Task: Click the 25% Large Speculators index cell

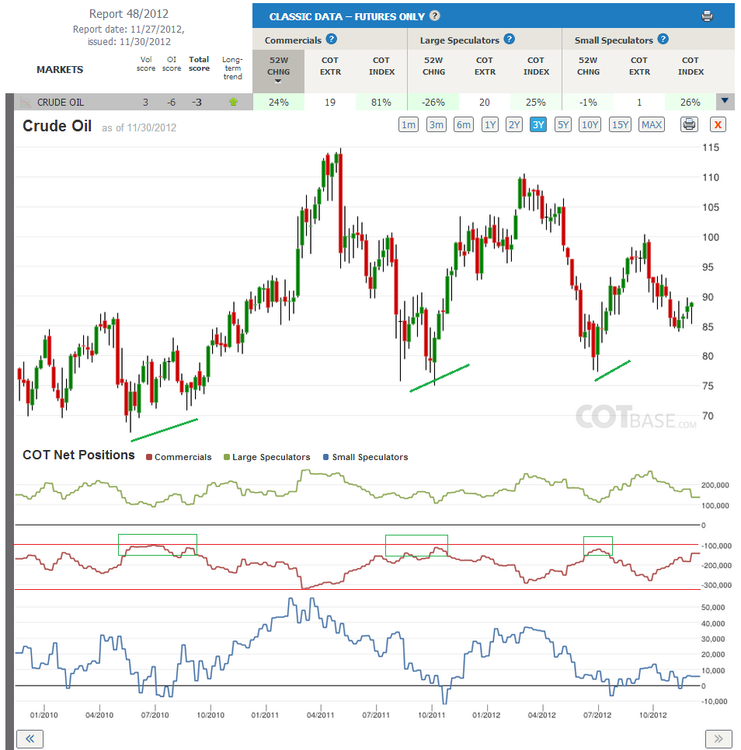Action: click(536, 102)
